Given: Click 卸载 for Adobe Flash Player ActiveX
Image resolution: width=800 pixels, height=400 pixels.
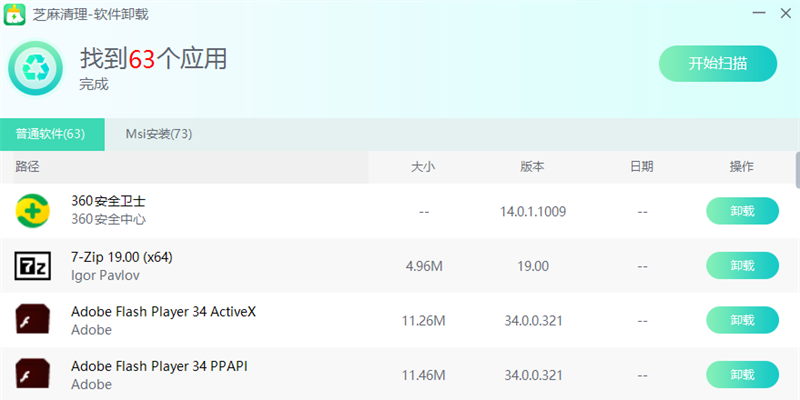Looking at the screenshot, I should point(742,320).
